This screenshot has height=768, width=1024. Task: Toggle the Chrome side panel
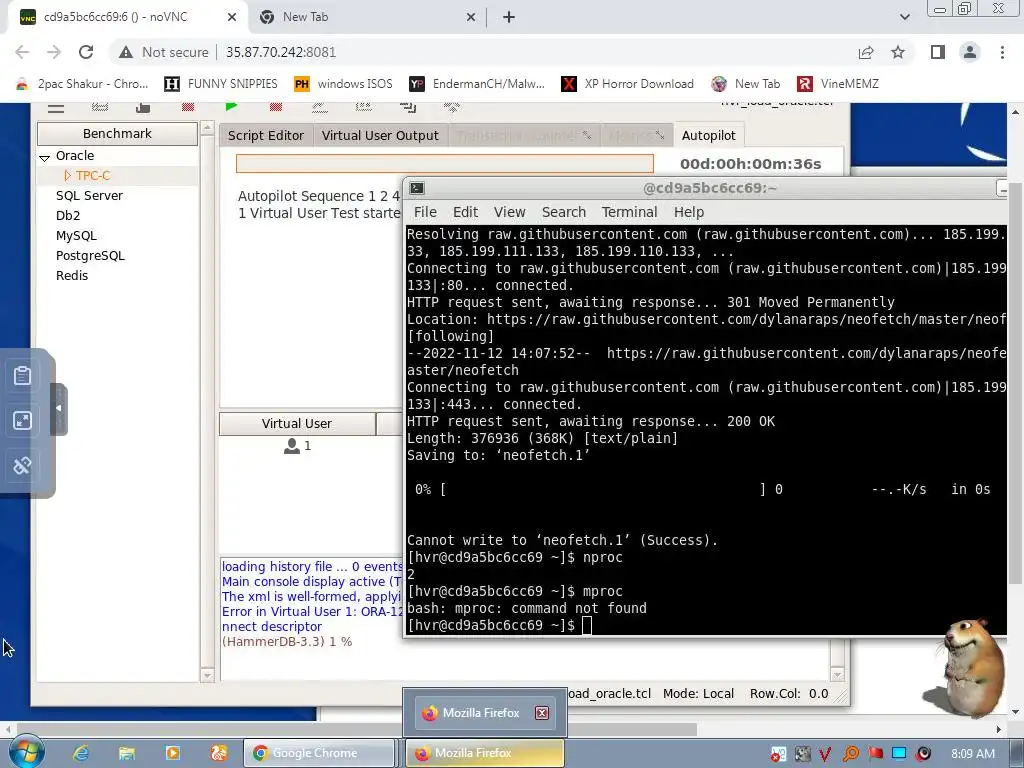[x=938, y=52]
